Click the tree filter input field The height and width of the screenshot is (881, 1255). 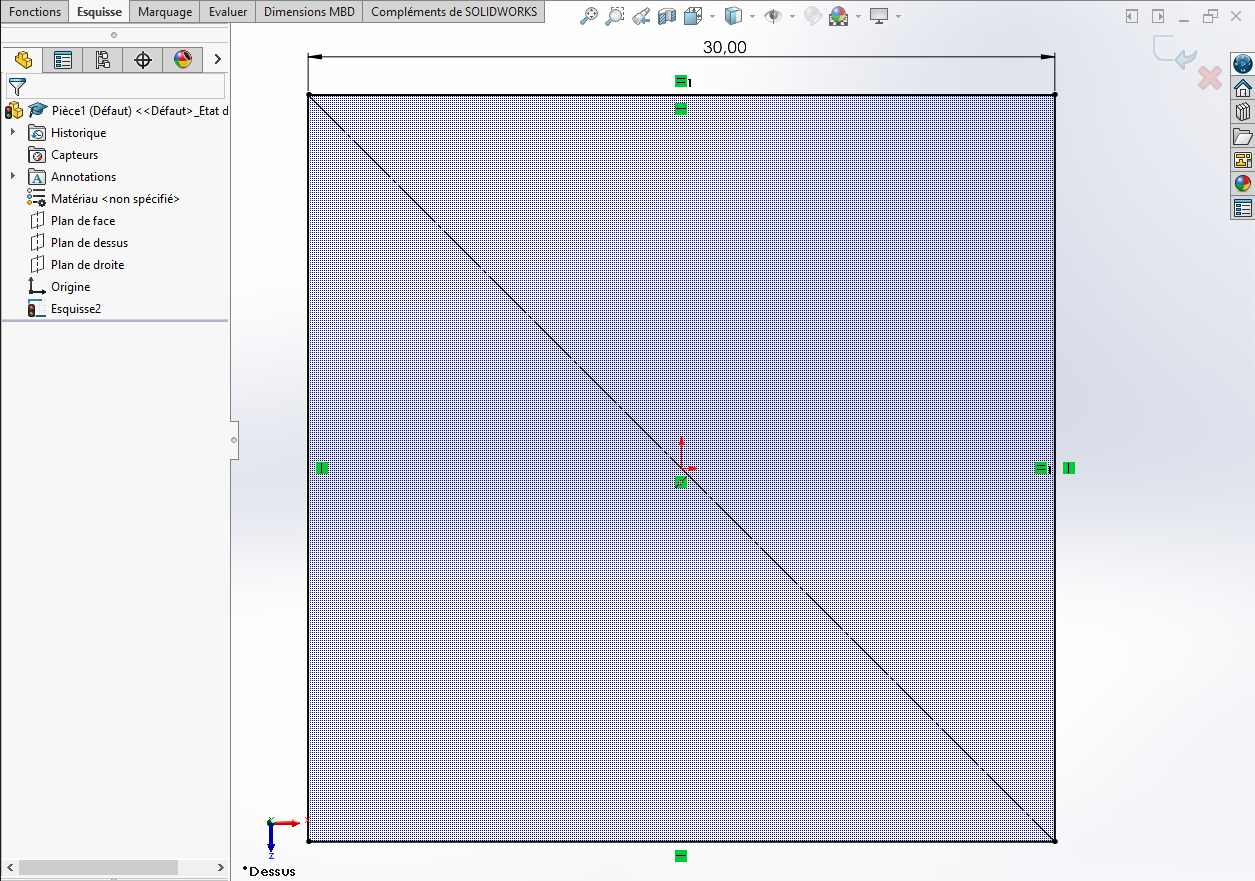tap(116, 86)
